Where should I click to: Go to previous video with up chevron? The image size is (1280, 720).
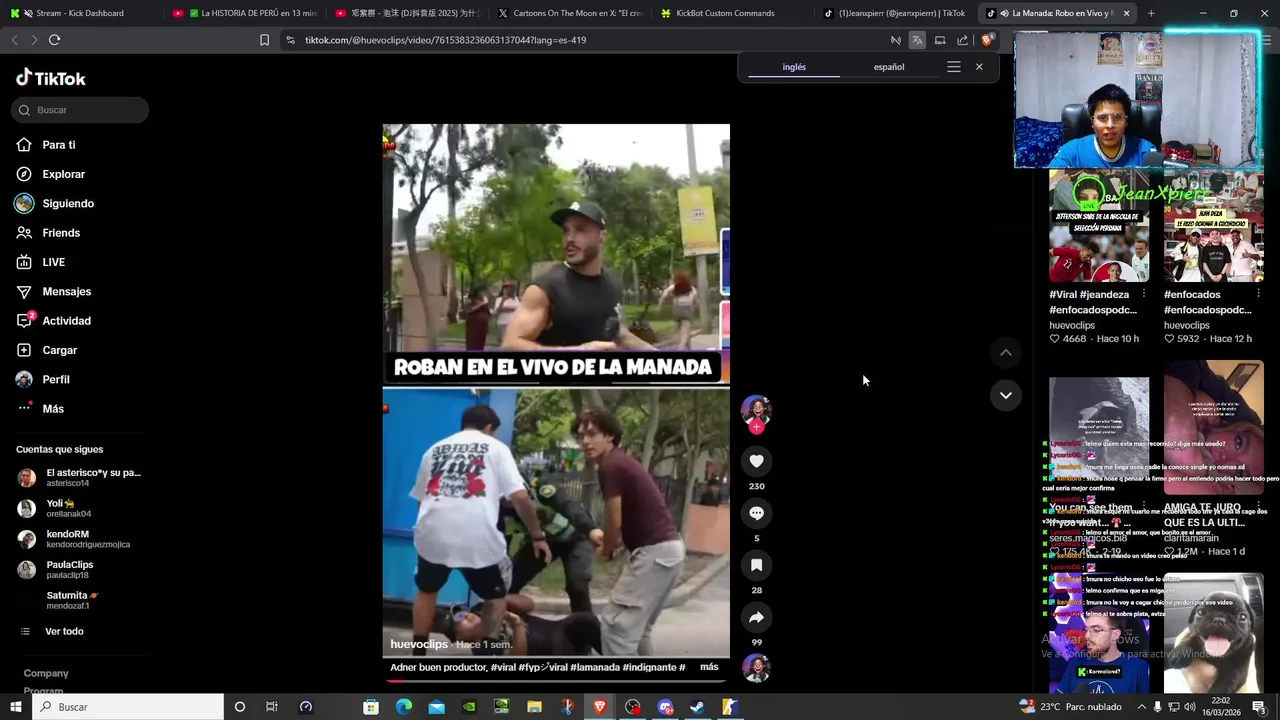1006,353
